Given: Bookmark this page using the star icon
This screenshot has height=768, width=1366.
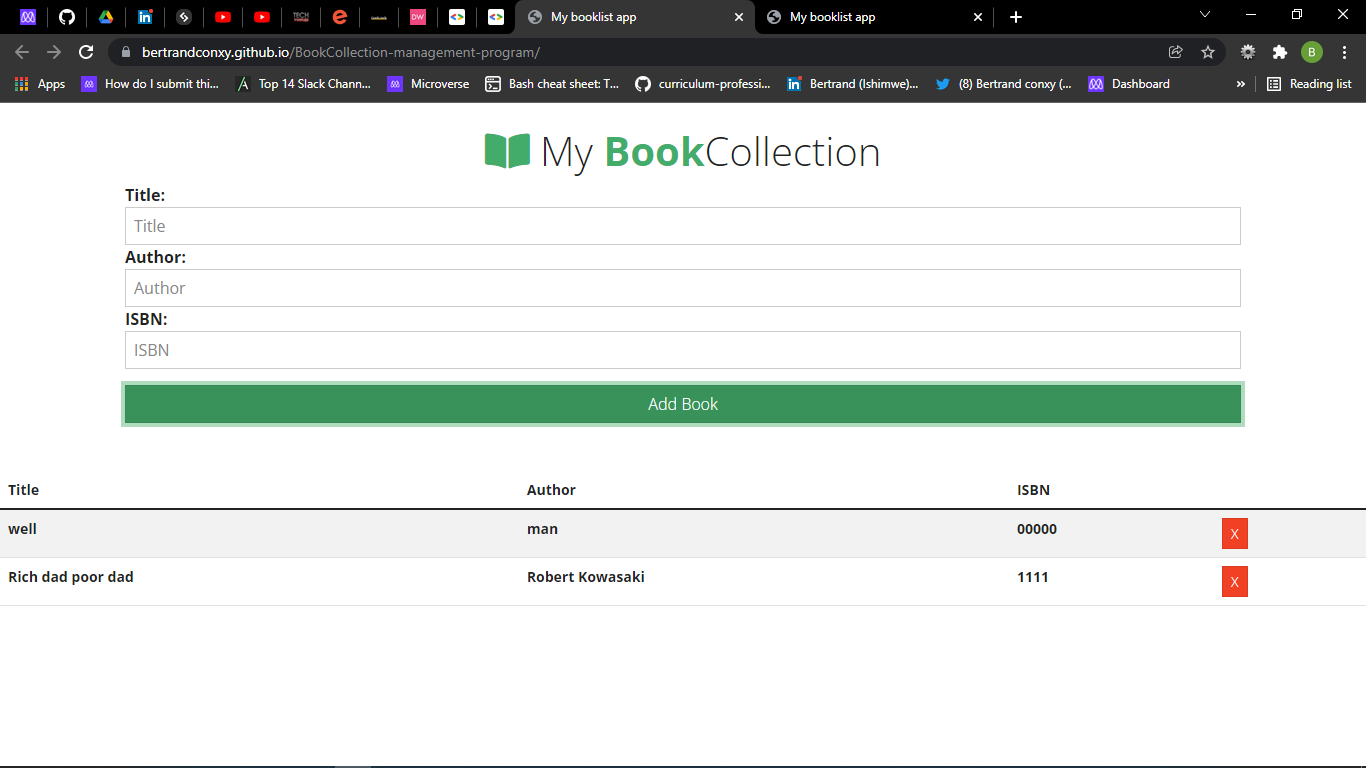Looking at the screenshot, I should [x=1208, y=51].
